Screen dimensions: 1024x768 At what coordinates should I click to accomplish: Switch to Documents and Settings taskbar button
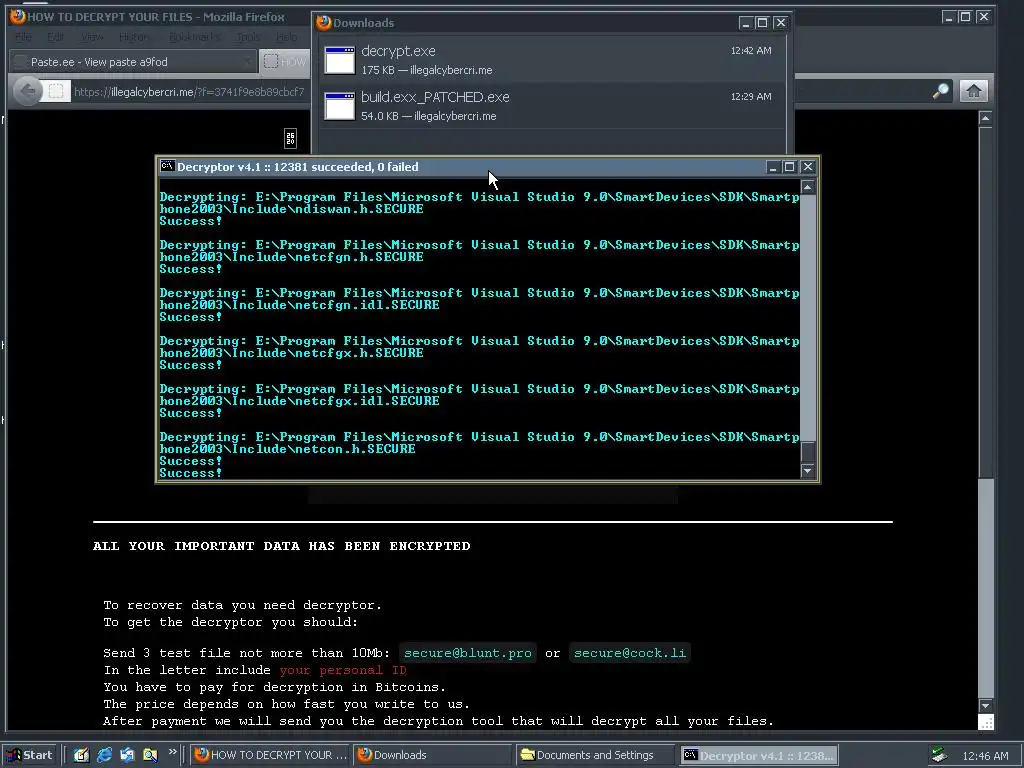(x=595, y=755)
